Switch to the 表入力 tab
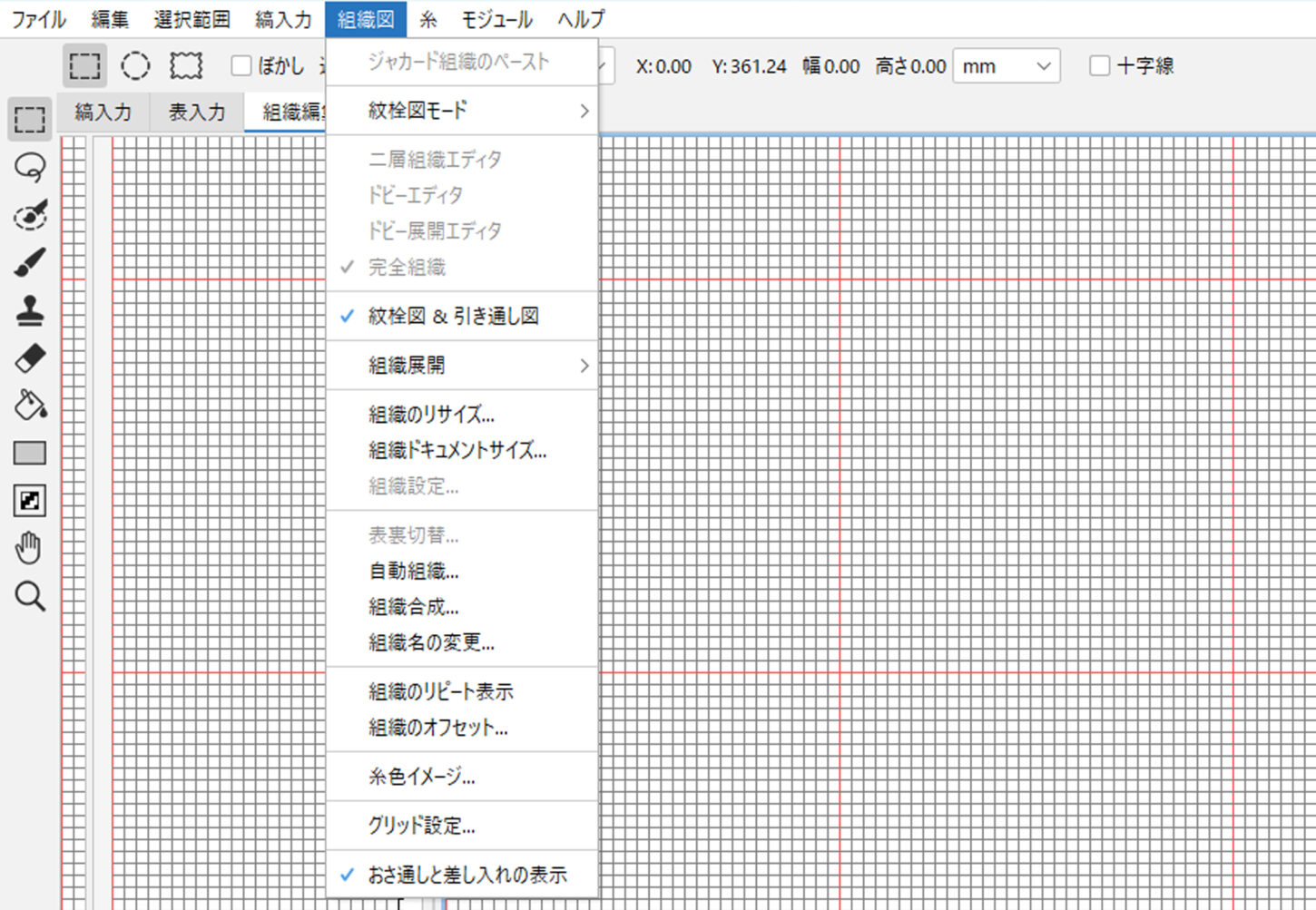 click(197, 113)
